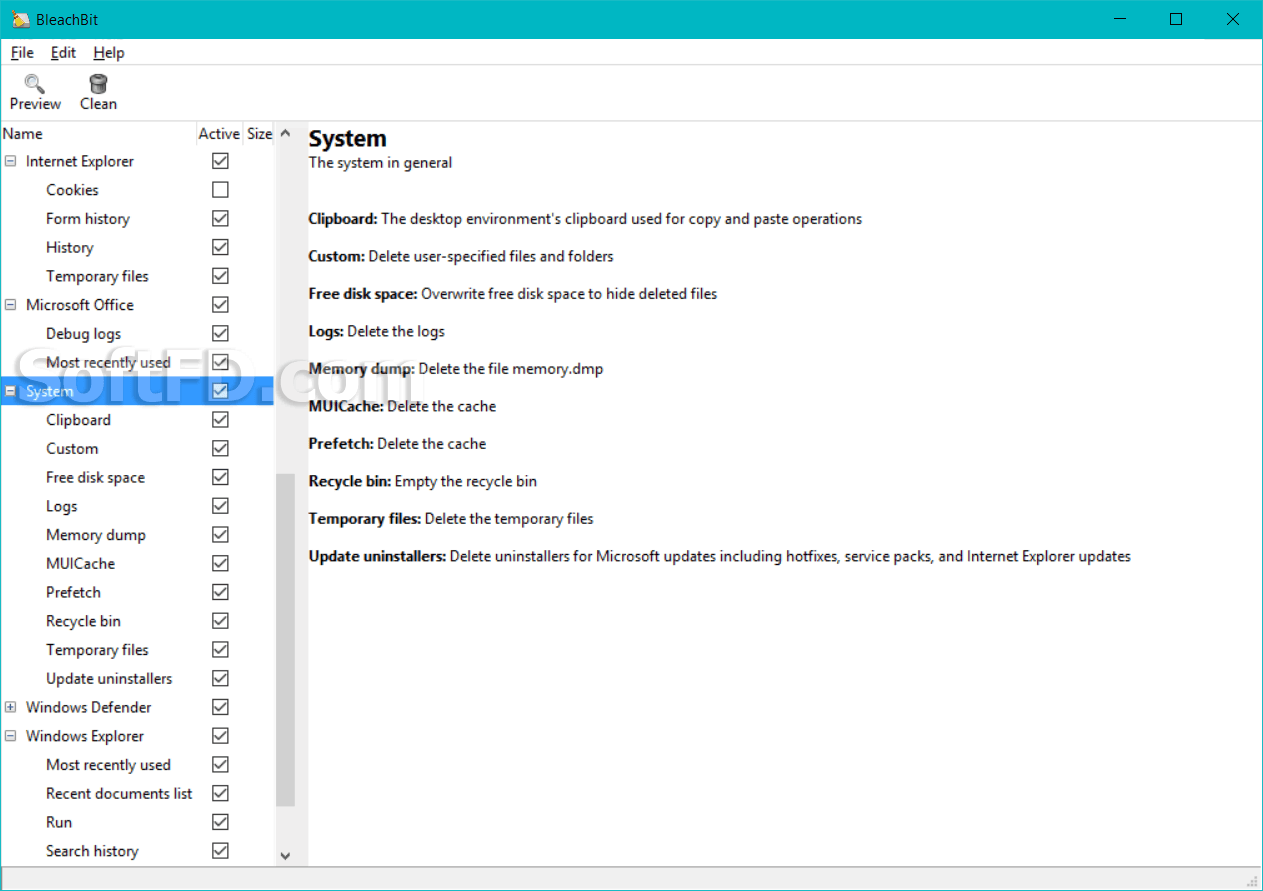Click the tree vertical scrollbar thumb

(285, 640)
